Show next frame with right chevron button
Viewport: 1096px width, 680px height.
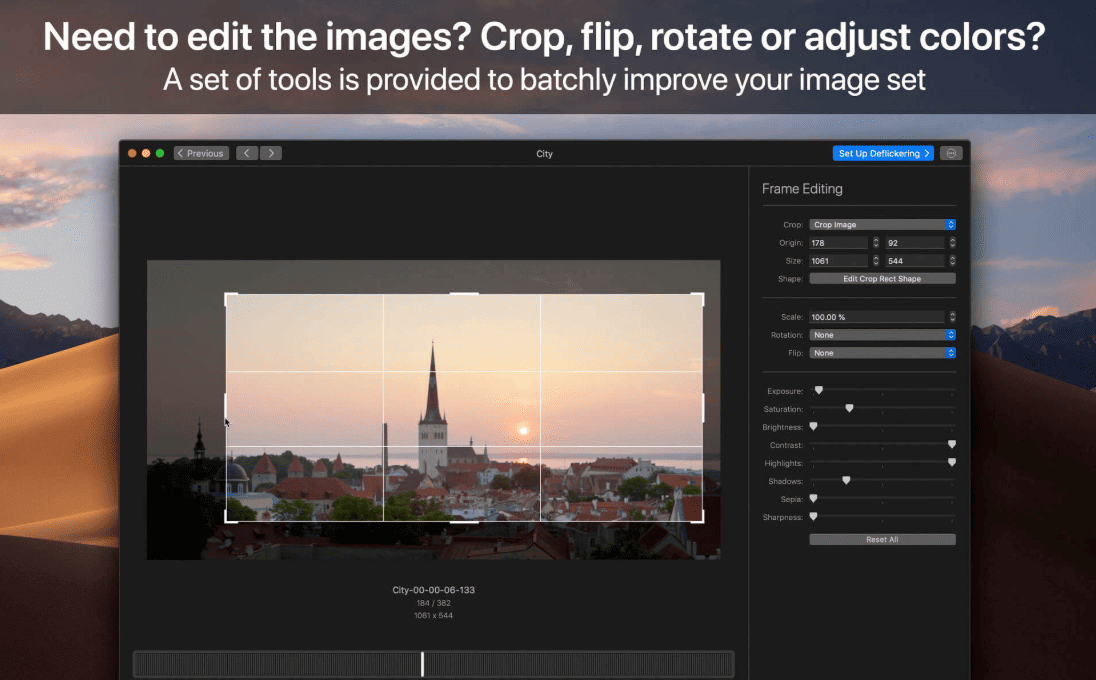pos(271,153)
